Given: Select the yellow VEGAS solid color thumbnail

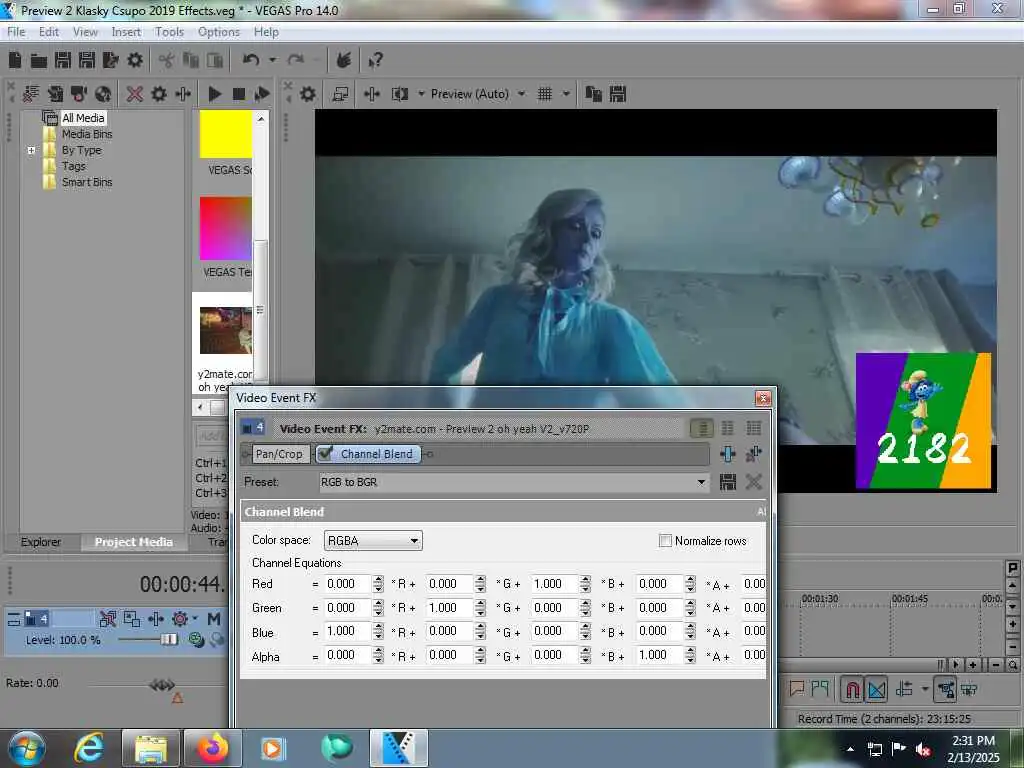Looking at the screenshot, I should 225,134.
